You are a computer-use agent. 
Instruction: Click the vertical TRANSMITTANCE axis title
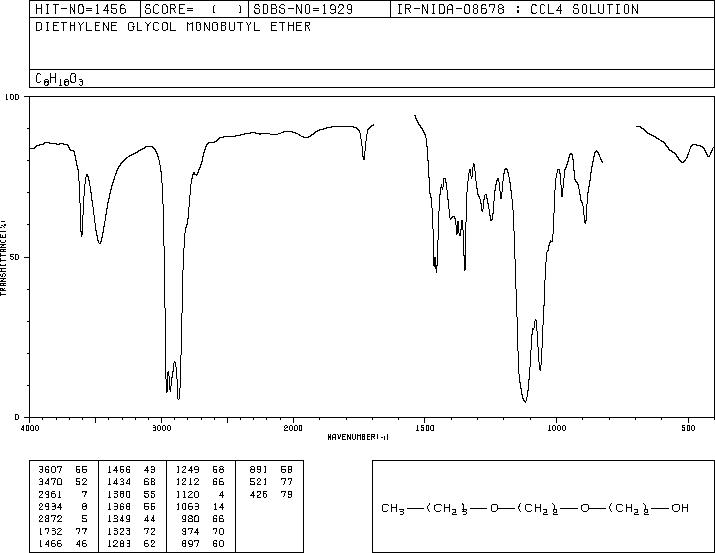[3, 257]
